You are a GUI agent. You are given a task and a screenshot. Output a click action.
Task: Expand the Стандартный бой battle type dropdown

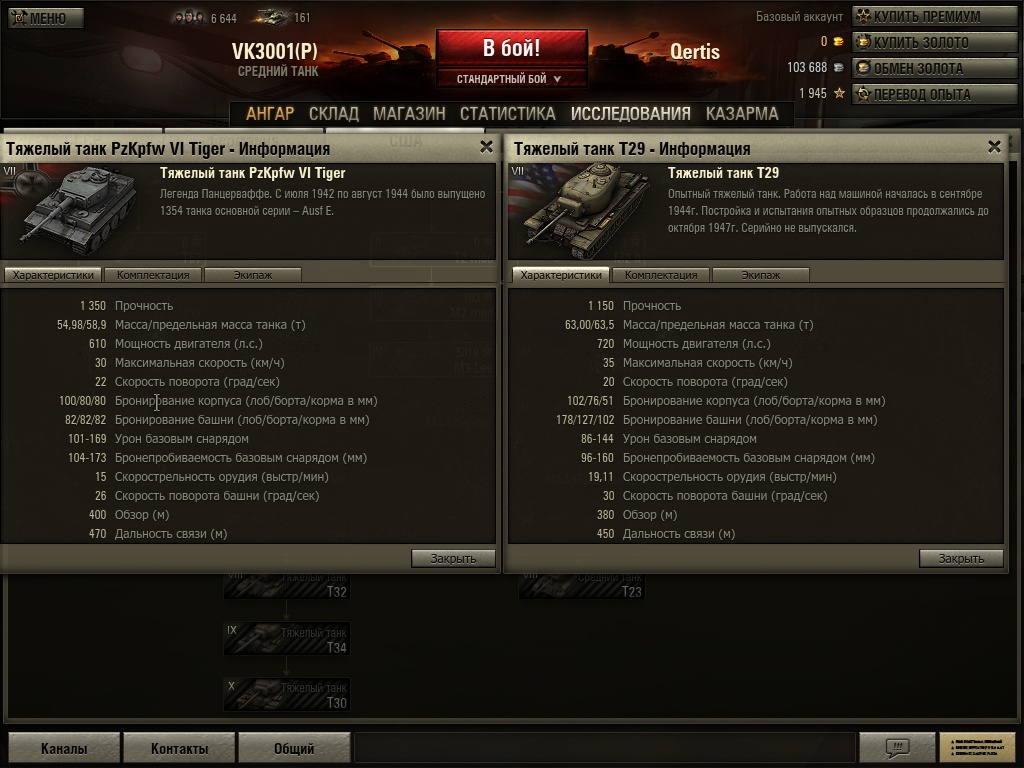pyautogui.click(x=511, y=79)
